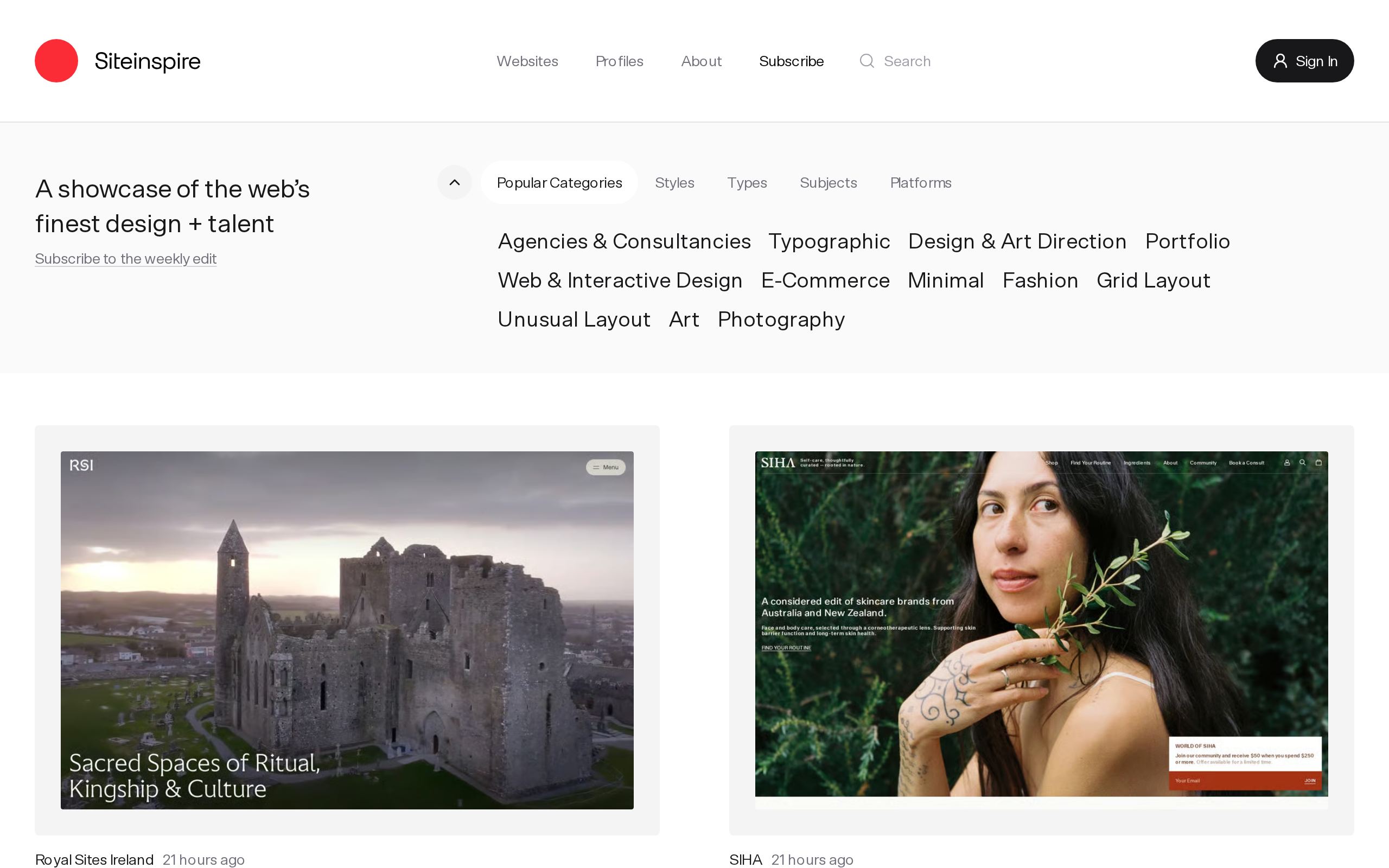Switch to the Platforms tab

tap(921, 183)
